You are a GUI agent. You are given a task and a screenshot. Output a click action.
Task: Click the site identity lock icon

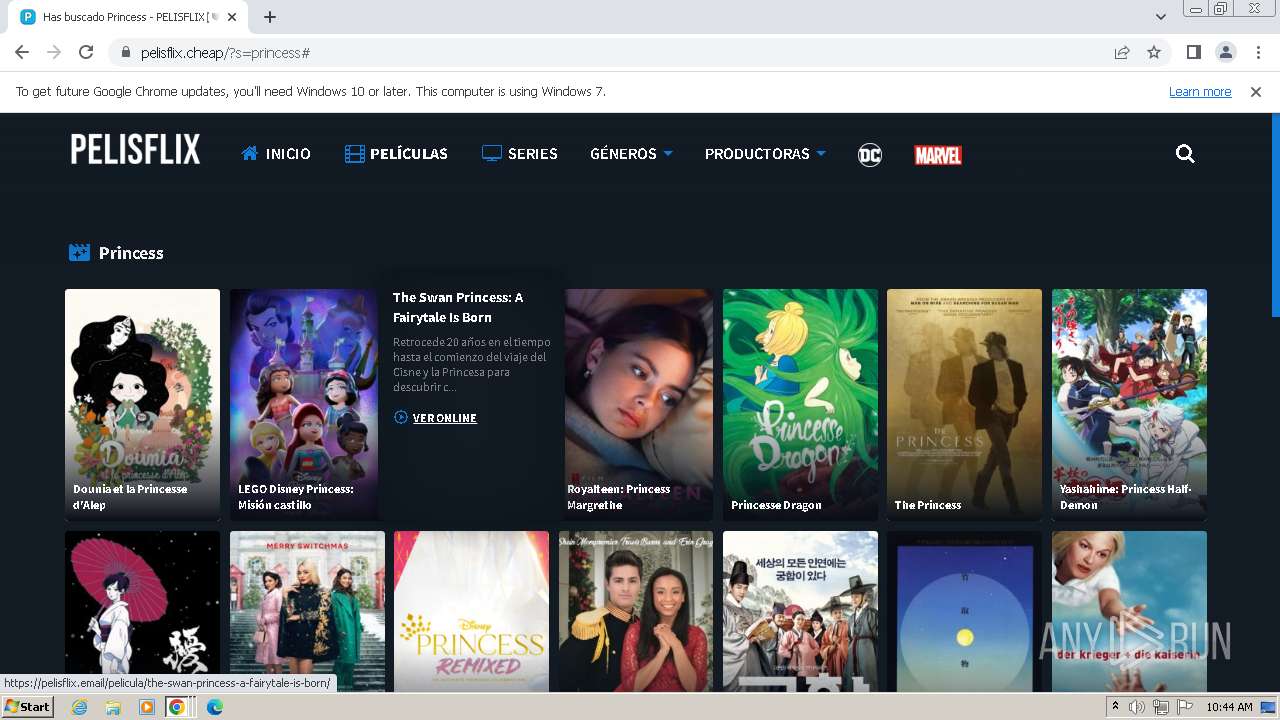(x=126, y=52)
